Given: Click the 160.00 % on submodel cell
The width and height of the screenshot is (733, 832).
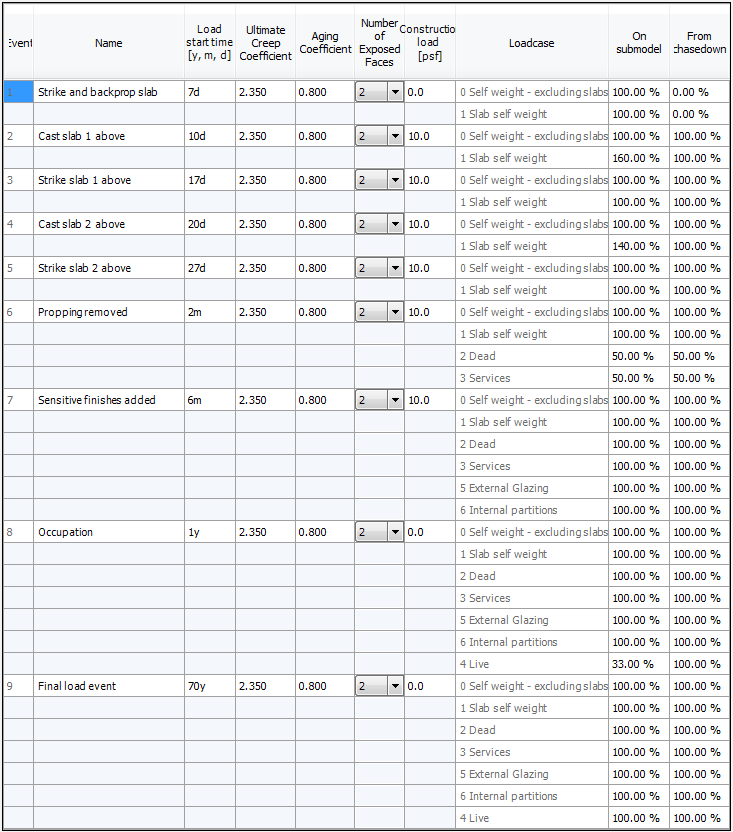Looking at the screenshot, I should click(639, 158).
